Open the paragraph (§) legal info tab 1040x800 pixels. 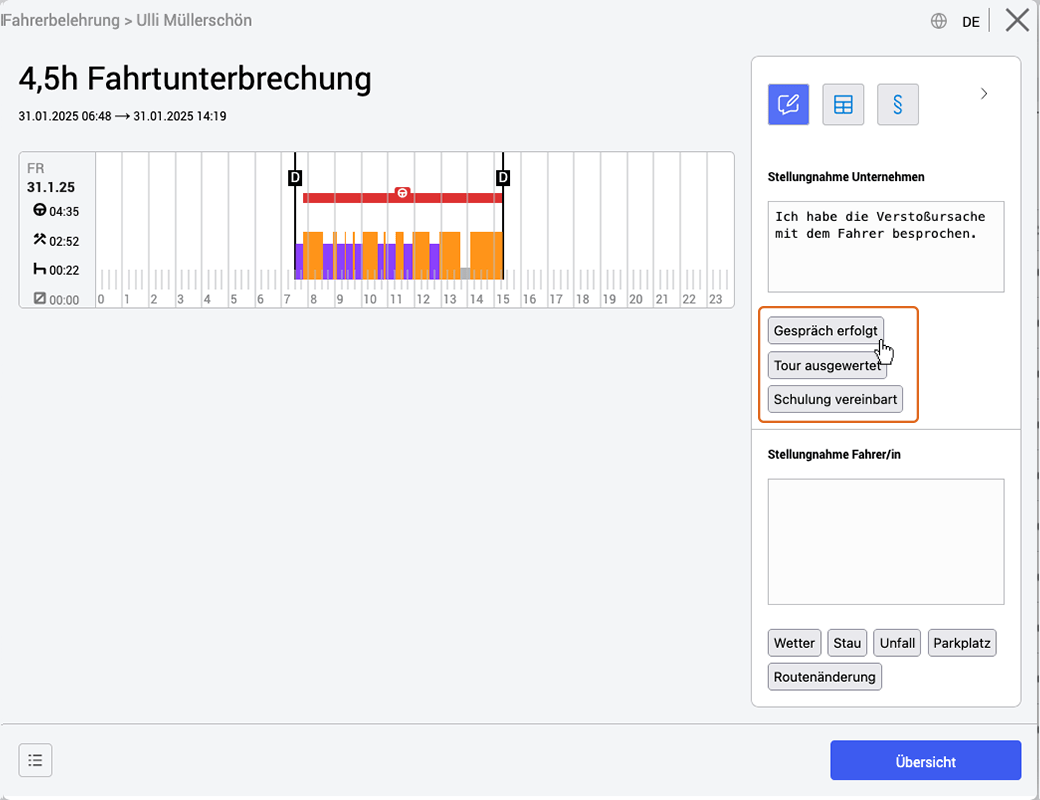(897, 104)
